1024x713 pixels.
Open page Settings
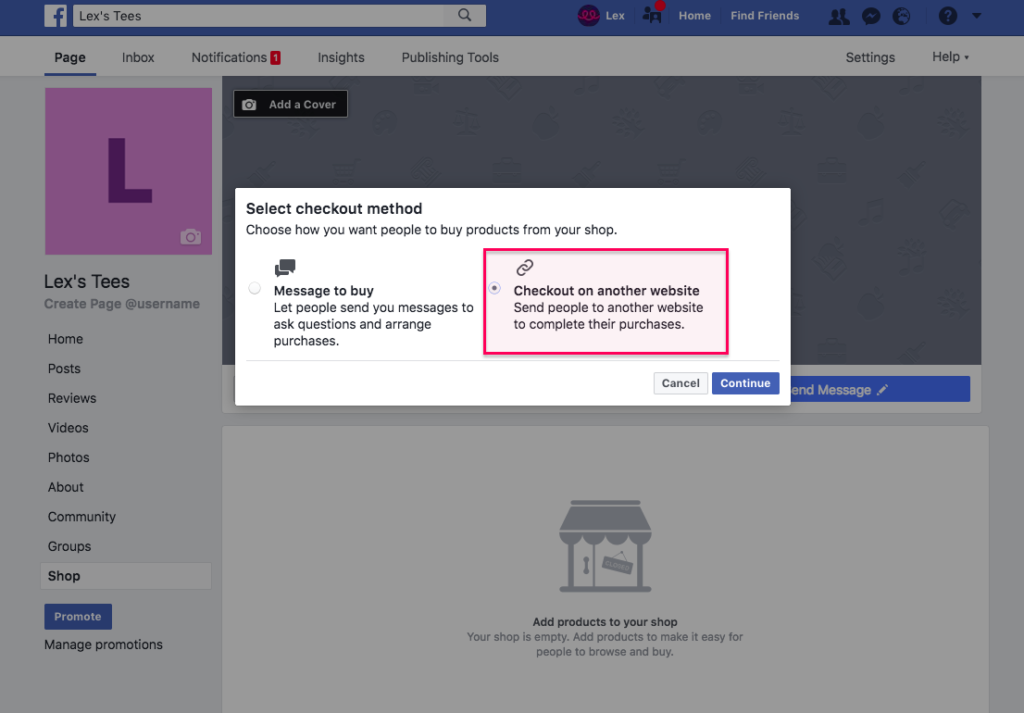tap(870, 57)
